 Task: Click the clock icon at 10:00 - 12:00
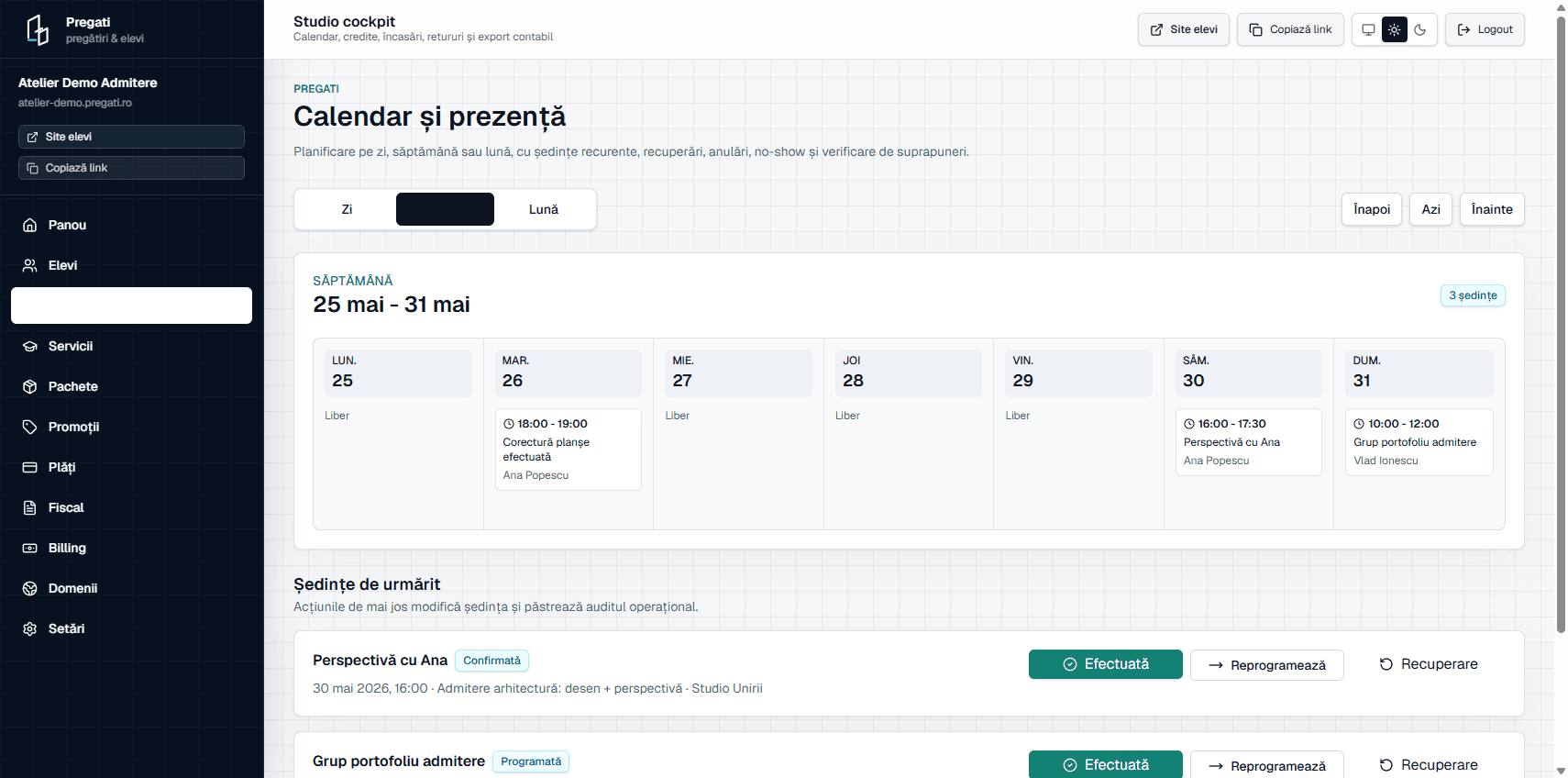click(x=1360, y=424)
